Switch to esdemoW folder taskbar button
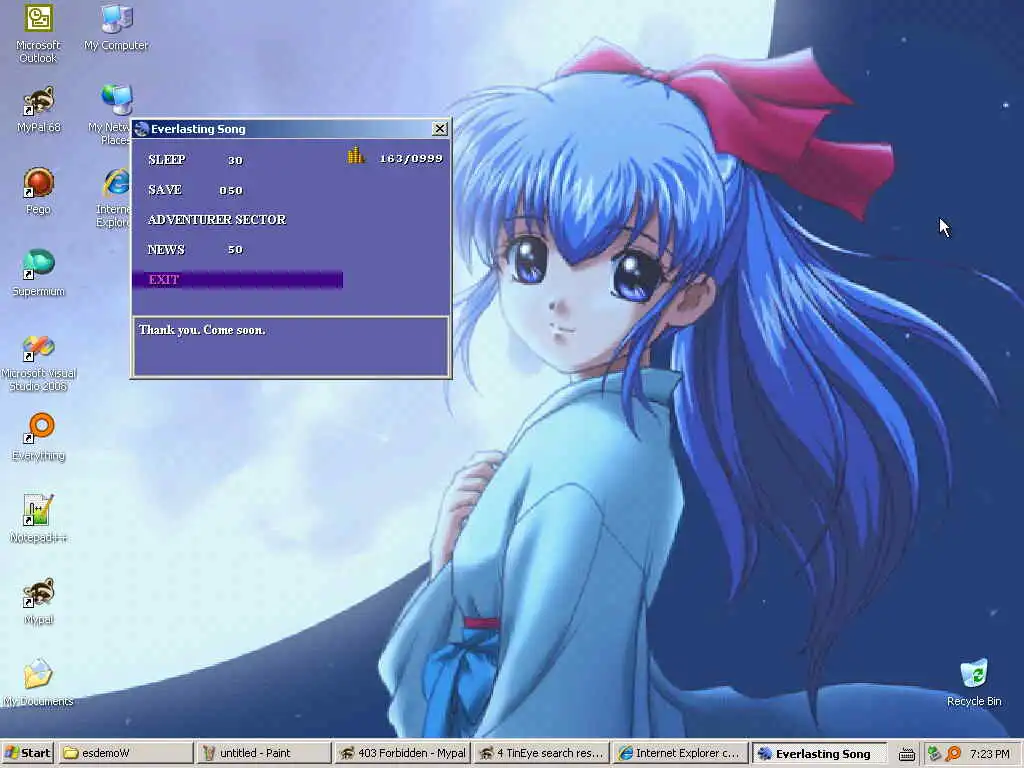 click(126, 753)
